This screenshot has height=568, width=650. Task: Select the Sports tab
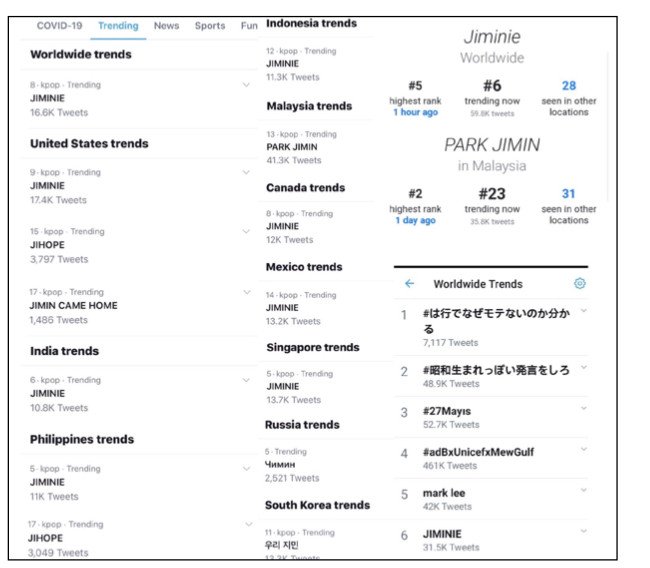[x=210, y=26]
